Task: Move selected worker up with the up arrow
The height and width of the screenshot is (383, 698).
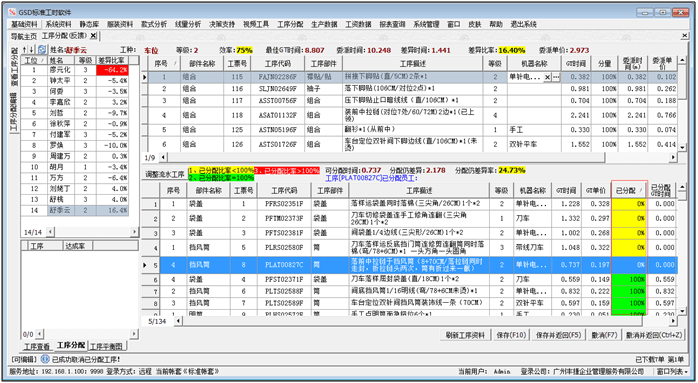Action: [25, 49]
